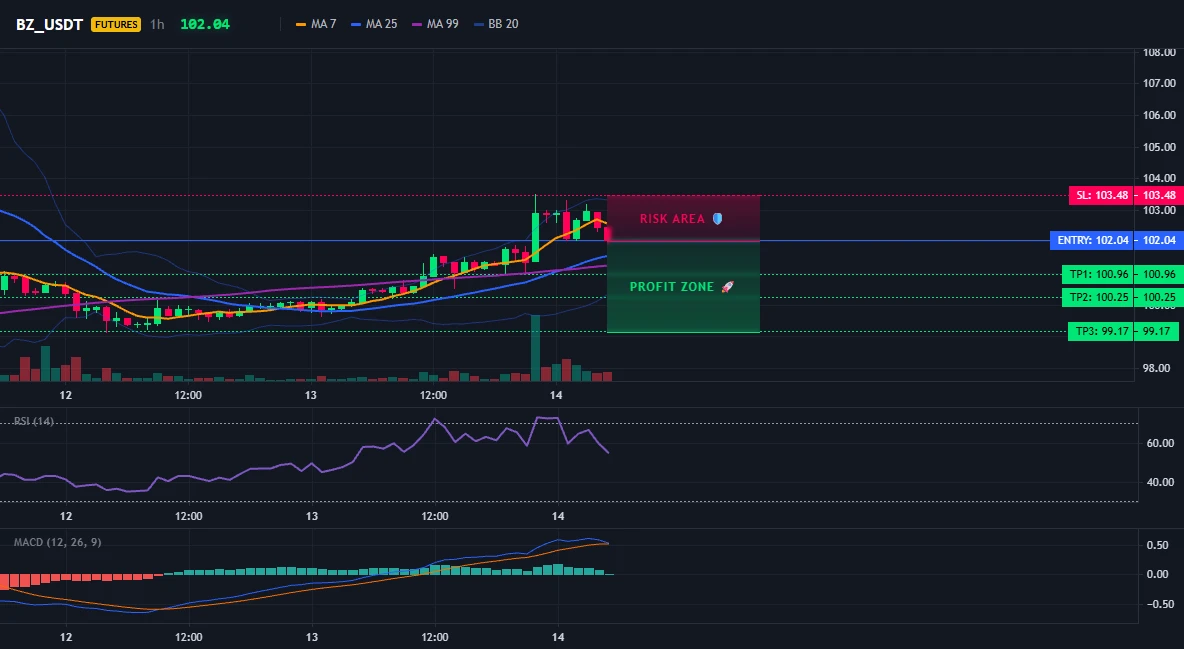
Task: Click the 60.00 RSI axis value
Action: (1161, 443)
